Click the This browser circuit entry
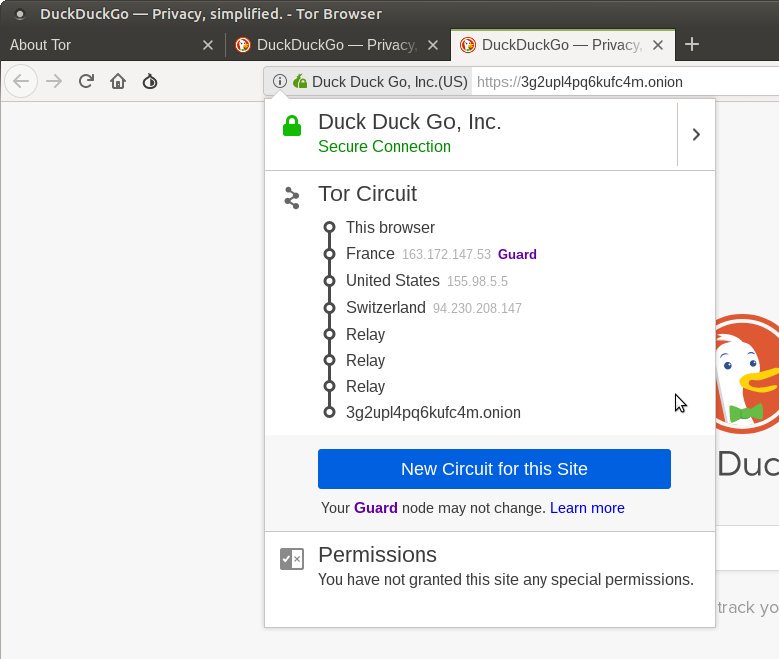The height and width of the screenshot is (659, 779). coord(390,228)
